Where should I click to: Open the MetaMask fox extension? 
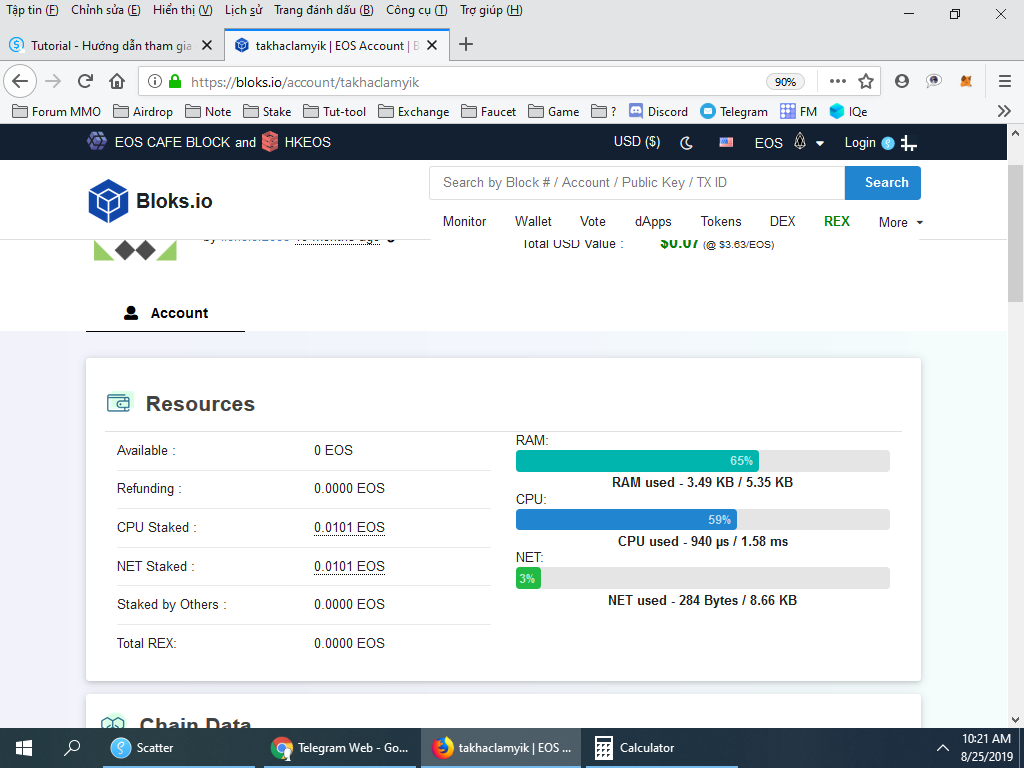click(x=966, y=81)
